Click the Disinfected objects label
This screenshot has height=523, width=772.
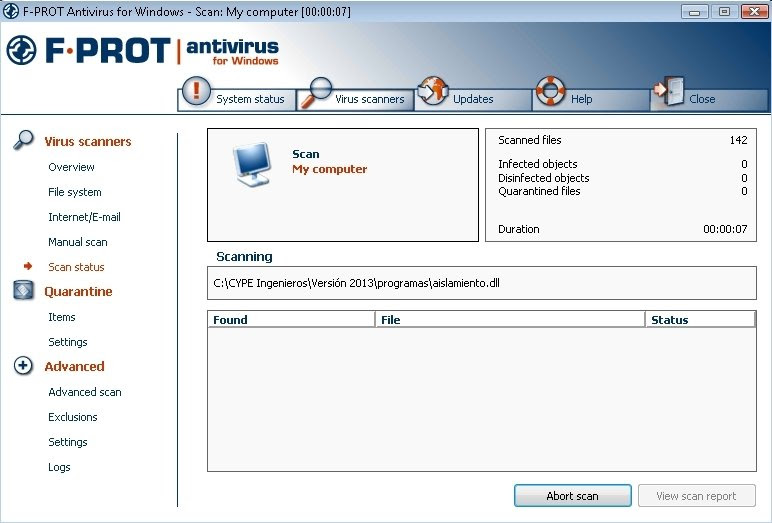coord(544,178)
